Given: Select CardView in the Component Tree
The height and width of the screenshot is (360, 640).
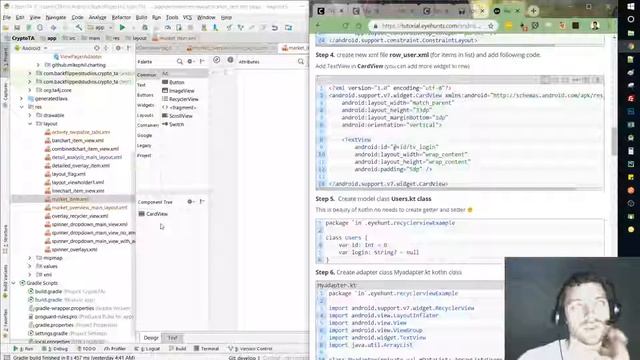Looking at the screenshot, I should click(153, 214).
